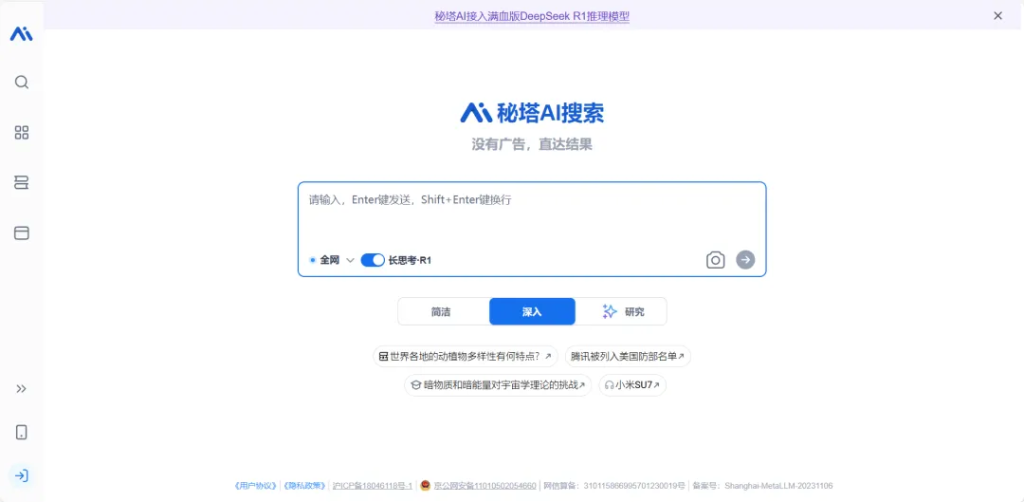This screenshot has height=502, width=1024.
Task: Toggle the 长思考·R1 switch
Action: pos(372,260)
